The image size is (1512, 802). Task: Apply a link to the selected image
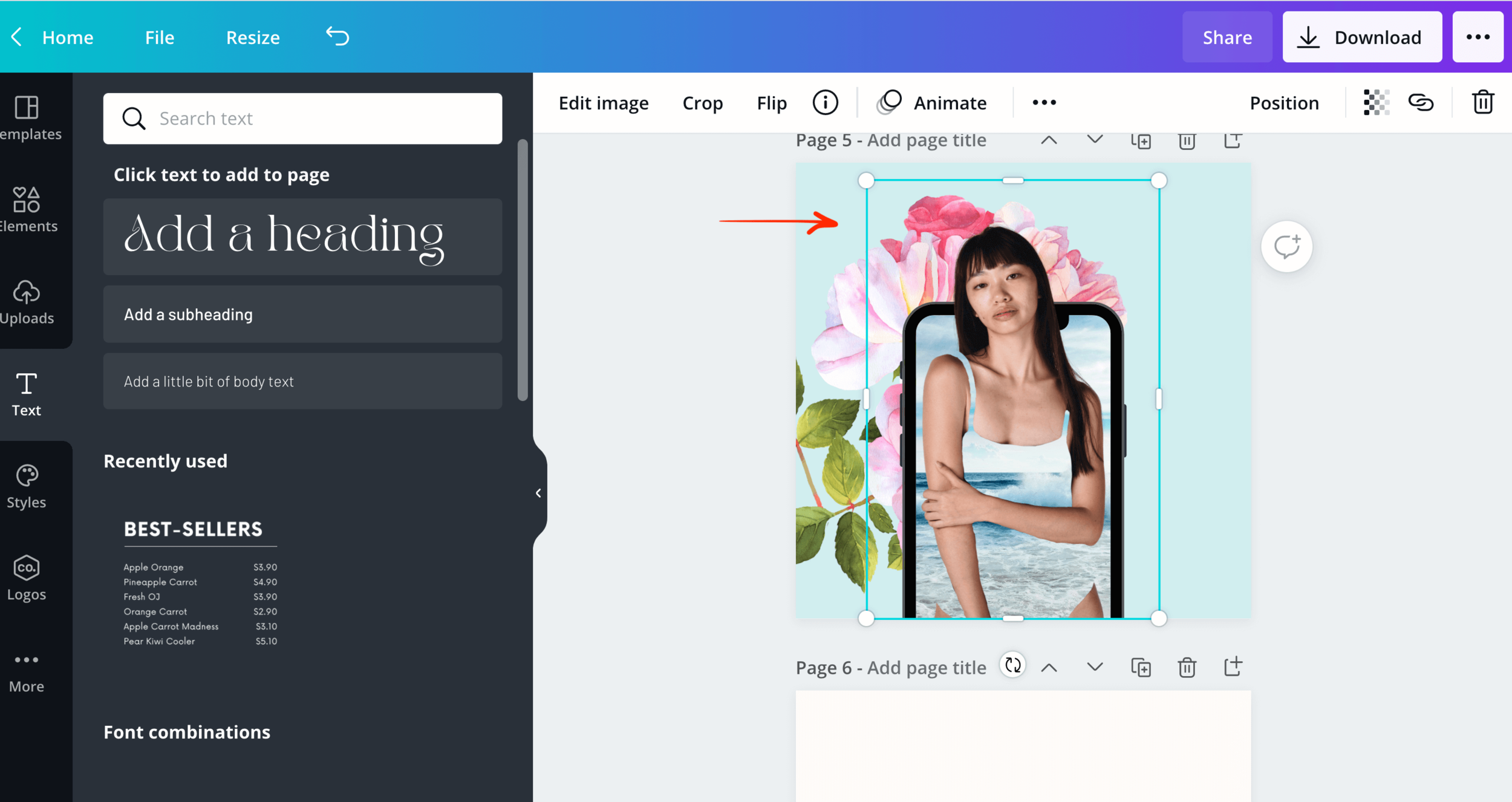(1422, 102)
